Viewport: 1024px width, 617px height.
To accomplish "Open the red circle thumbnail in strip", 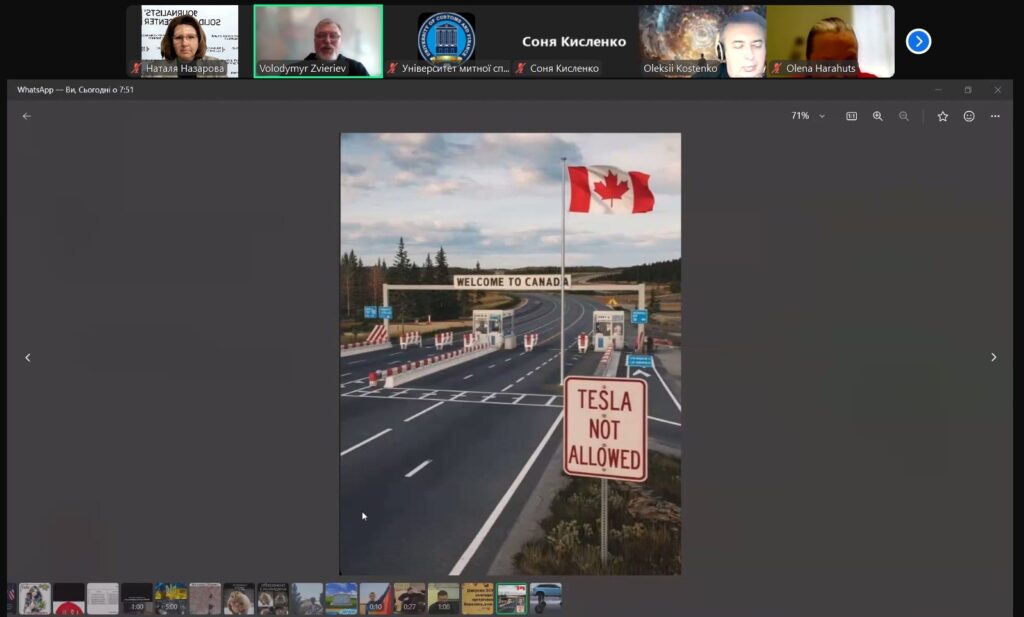I will click(69, 599).
